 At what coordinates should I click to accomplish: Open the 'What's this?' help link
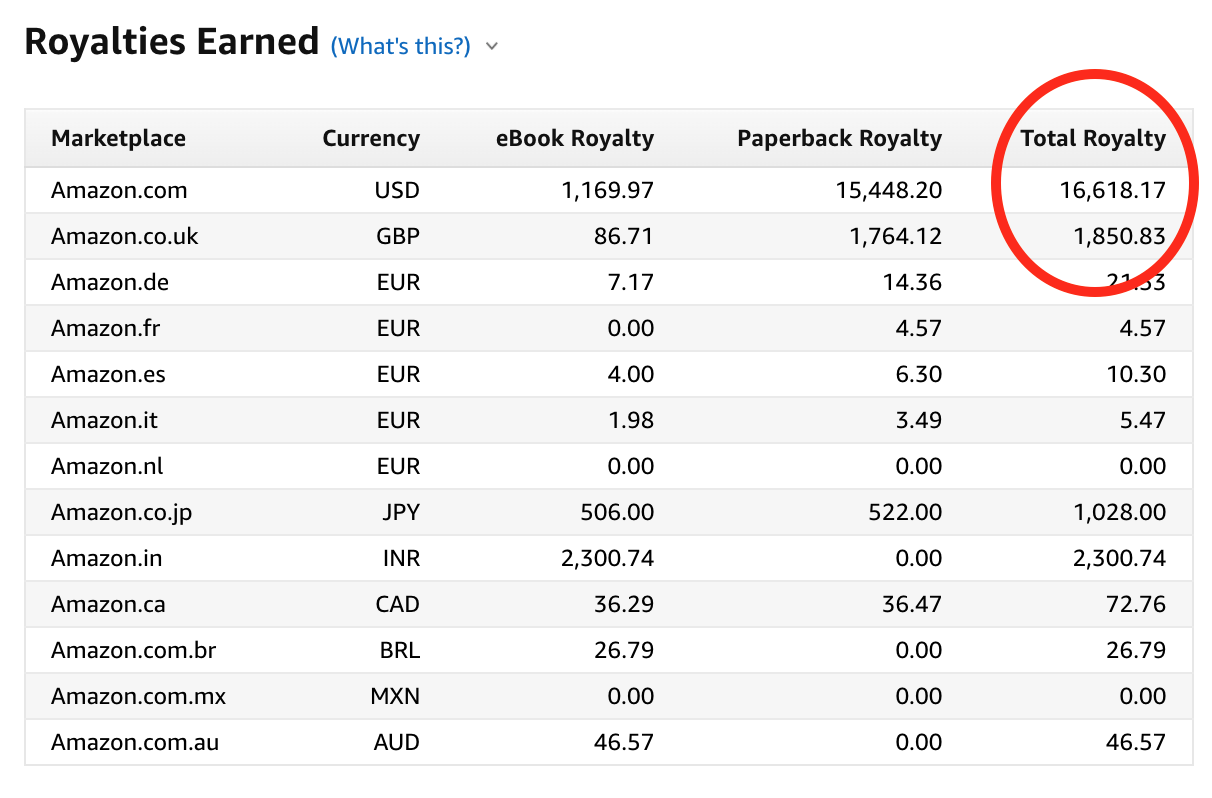click(400, 46)
